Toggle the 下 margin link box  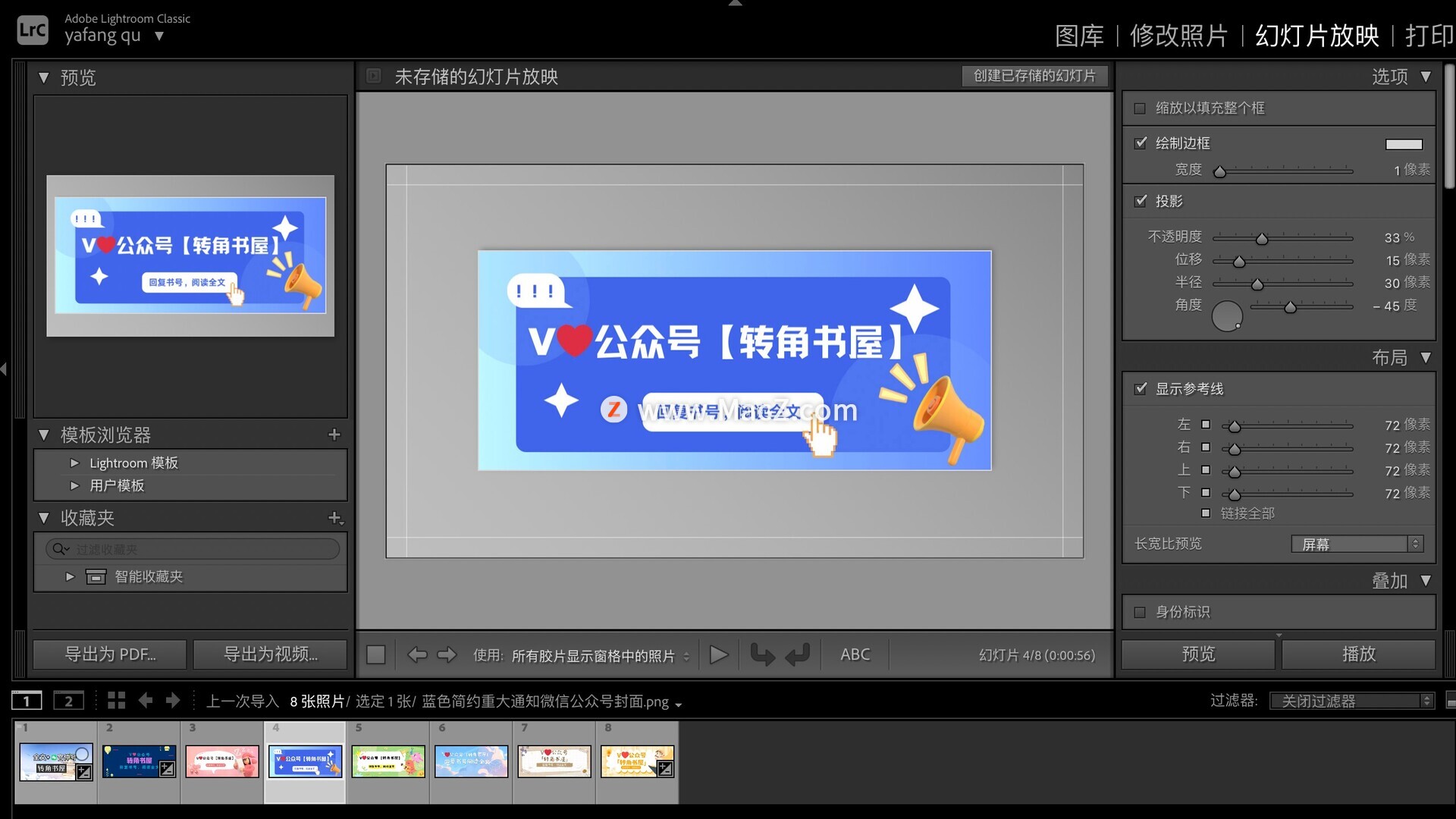click(x=1206, y=493)
